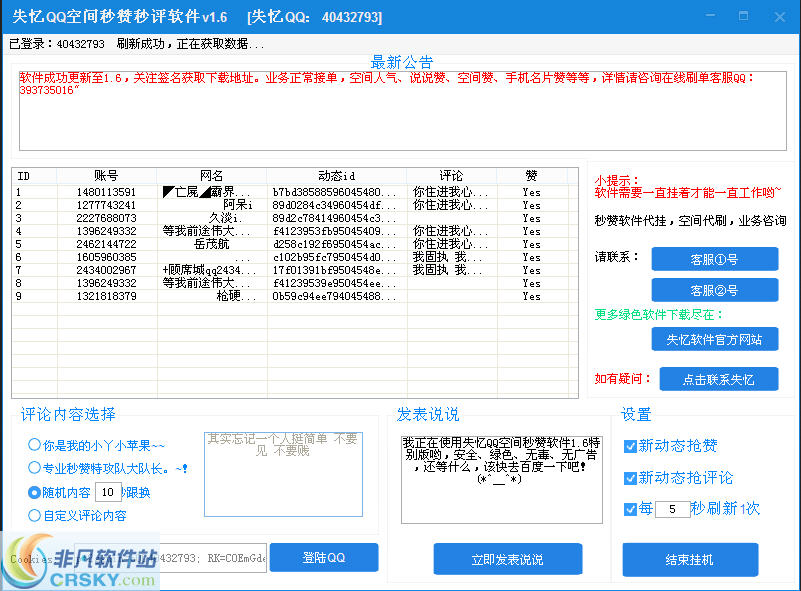Select account row 1277743241
Viewport: 801px width, 591px height.
pyautogui.click(x=294, y=205)
